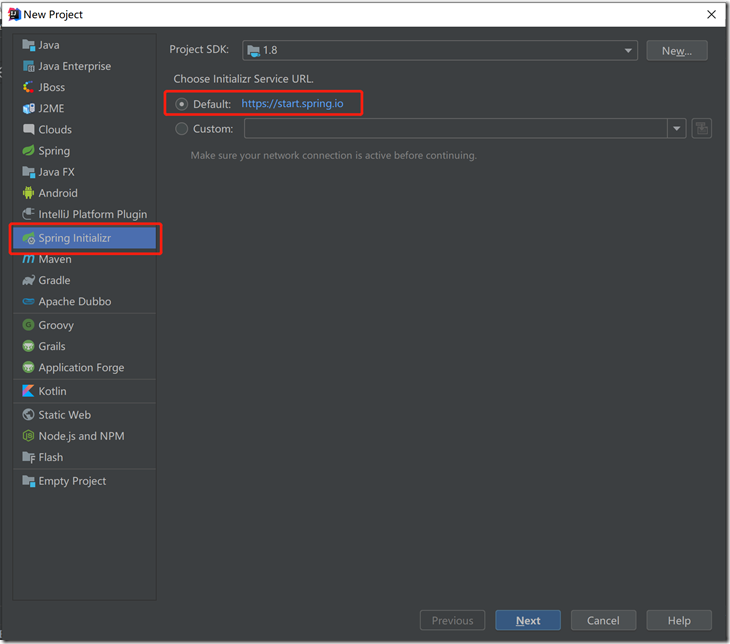
Task: Select the Custom service URL radio button
Action: tap(181, 129)
